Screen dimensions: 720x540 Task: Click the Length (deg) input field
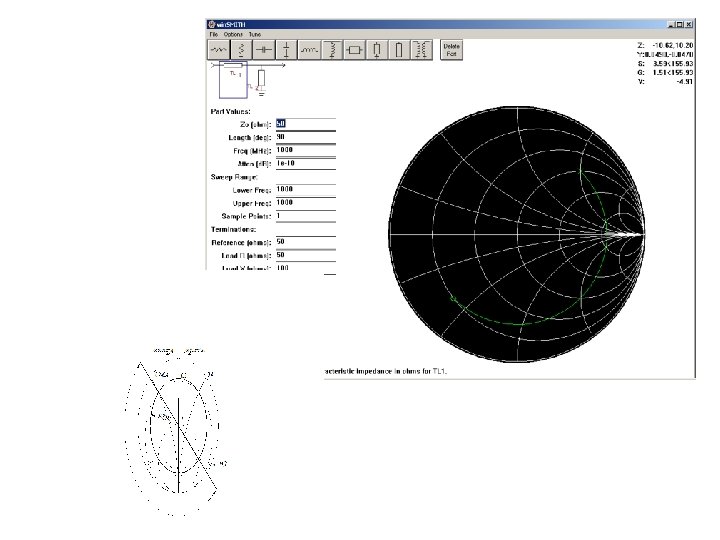(306, 137)
